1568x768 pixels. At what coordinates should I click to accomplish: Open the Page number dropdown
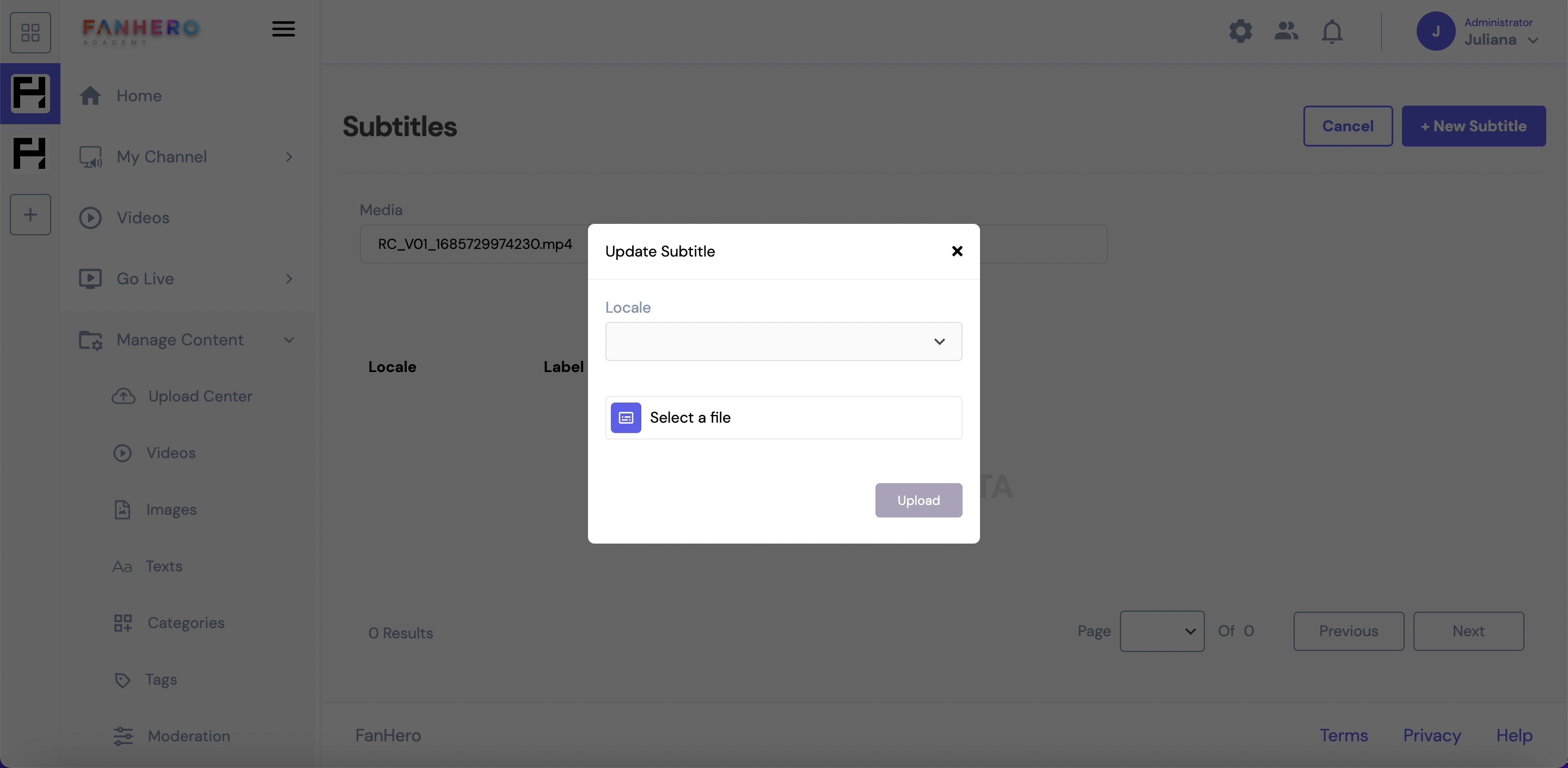[1161, 631]
